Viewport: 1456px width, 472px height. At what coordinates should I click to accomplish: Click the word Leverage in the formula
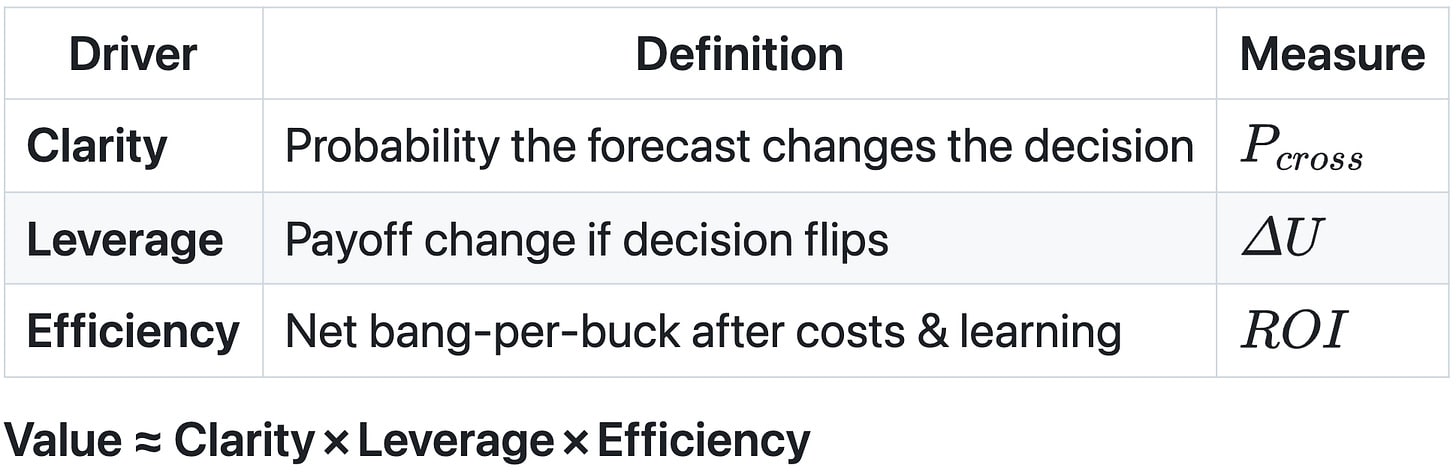456,439
